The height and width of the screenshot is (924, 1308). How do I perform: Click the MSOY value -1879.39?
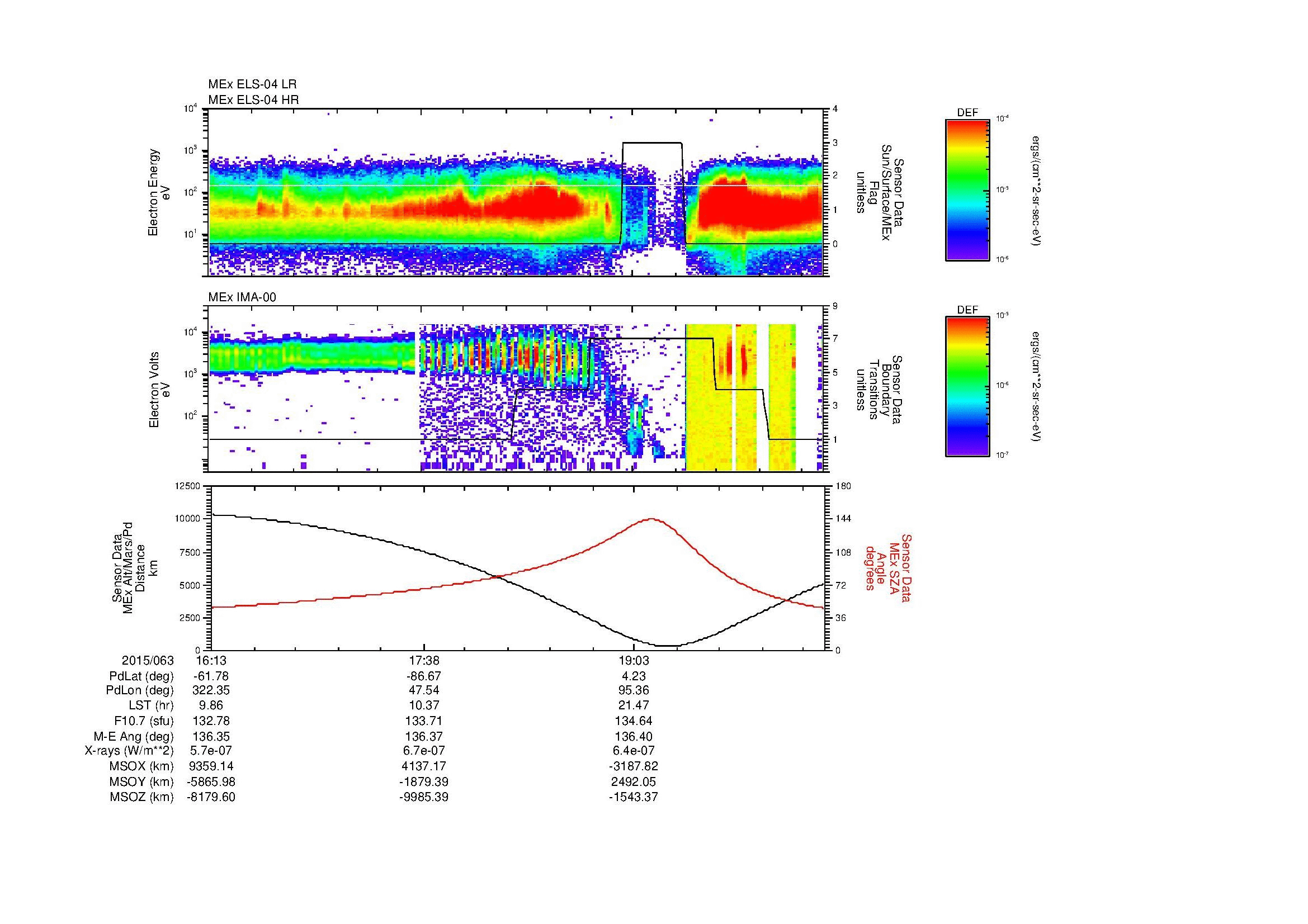423,781
